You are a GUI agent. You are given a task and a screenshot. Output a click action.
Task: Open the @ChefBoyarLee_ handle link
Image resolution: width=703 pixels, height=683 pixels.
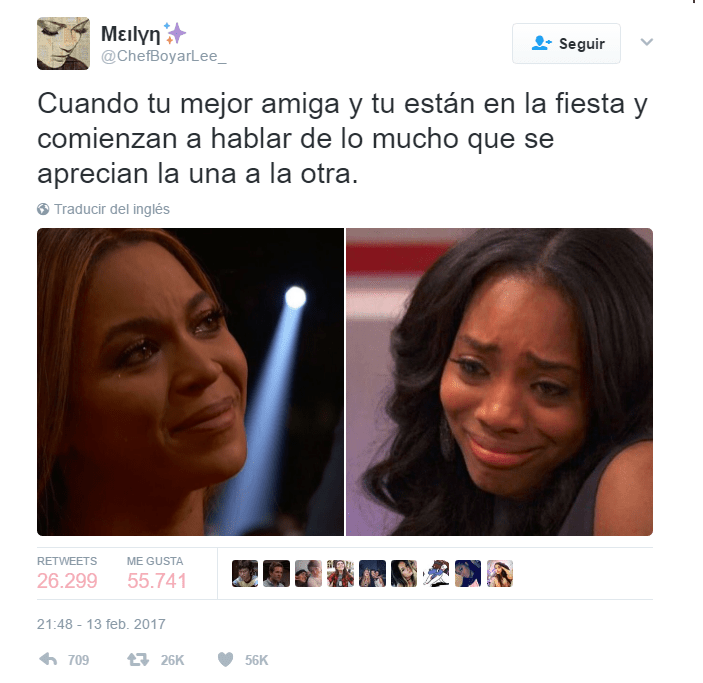click(x=164, y=57)
